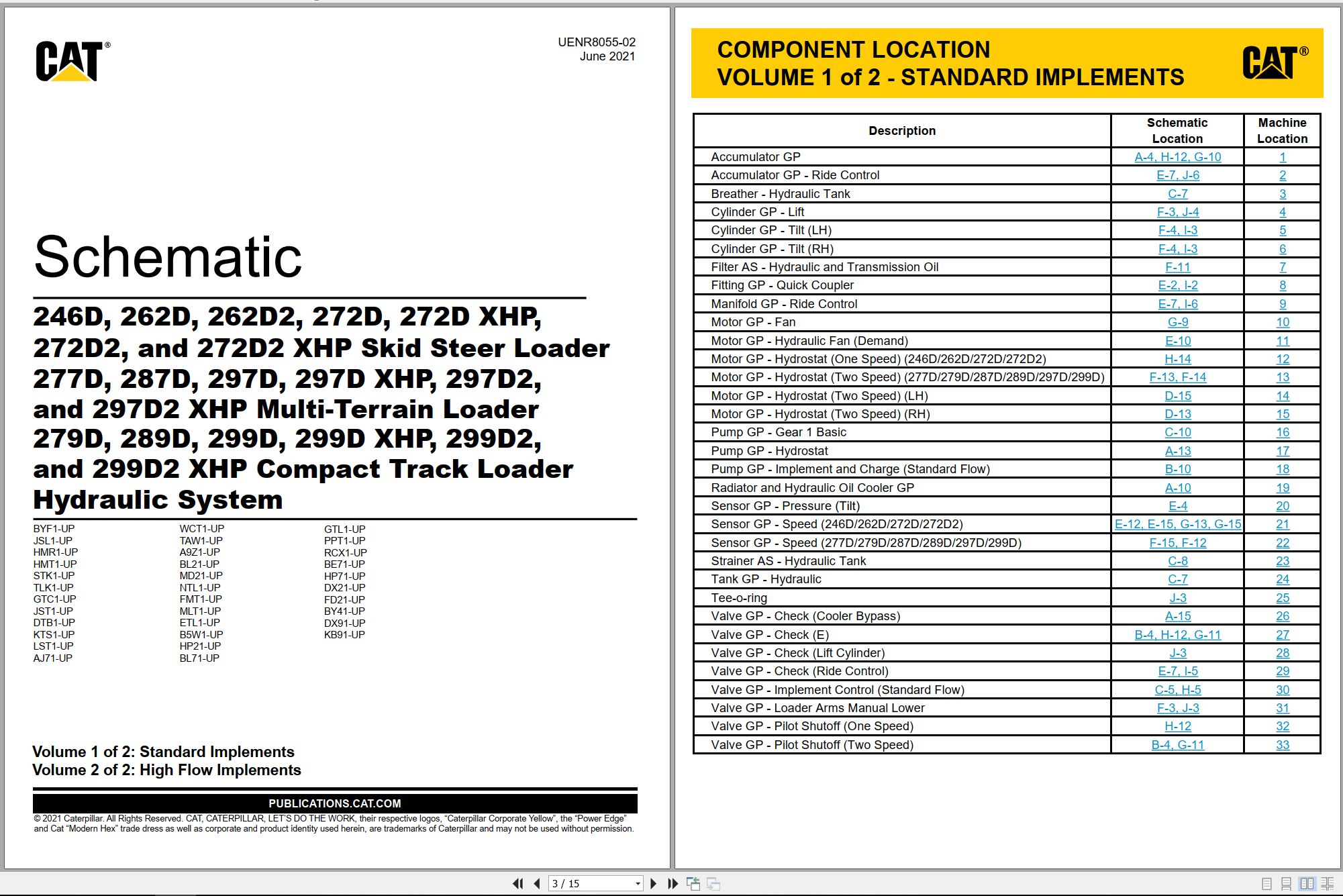This screenshot has height=896, width=1343.
Task: Click machine location link 1
Action: 1282,157
